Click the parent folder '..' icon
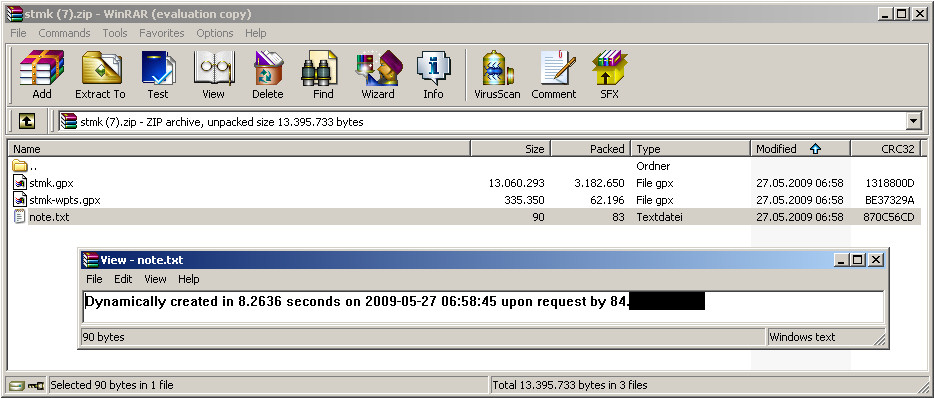Image resolution: width=934 pixels, height=398 pixels. 20,166
